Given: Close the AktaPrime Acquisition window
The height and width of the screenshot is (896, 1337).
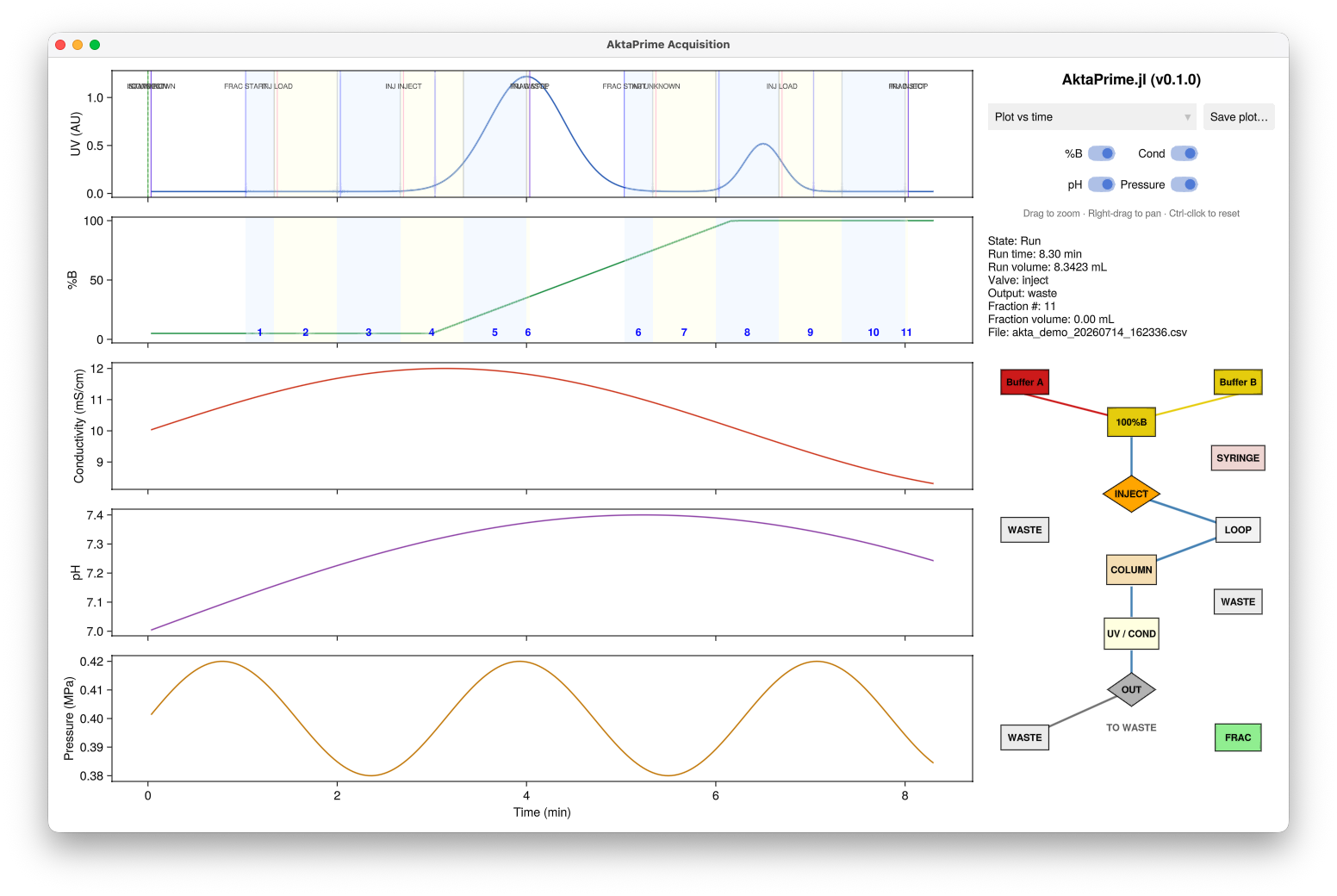Looking at the screenshot, I should pos(60,45).
